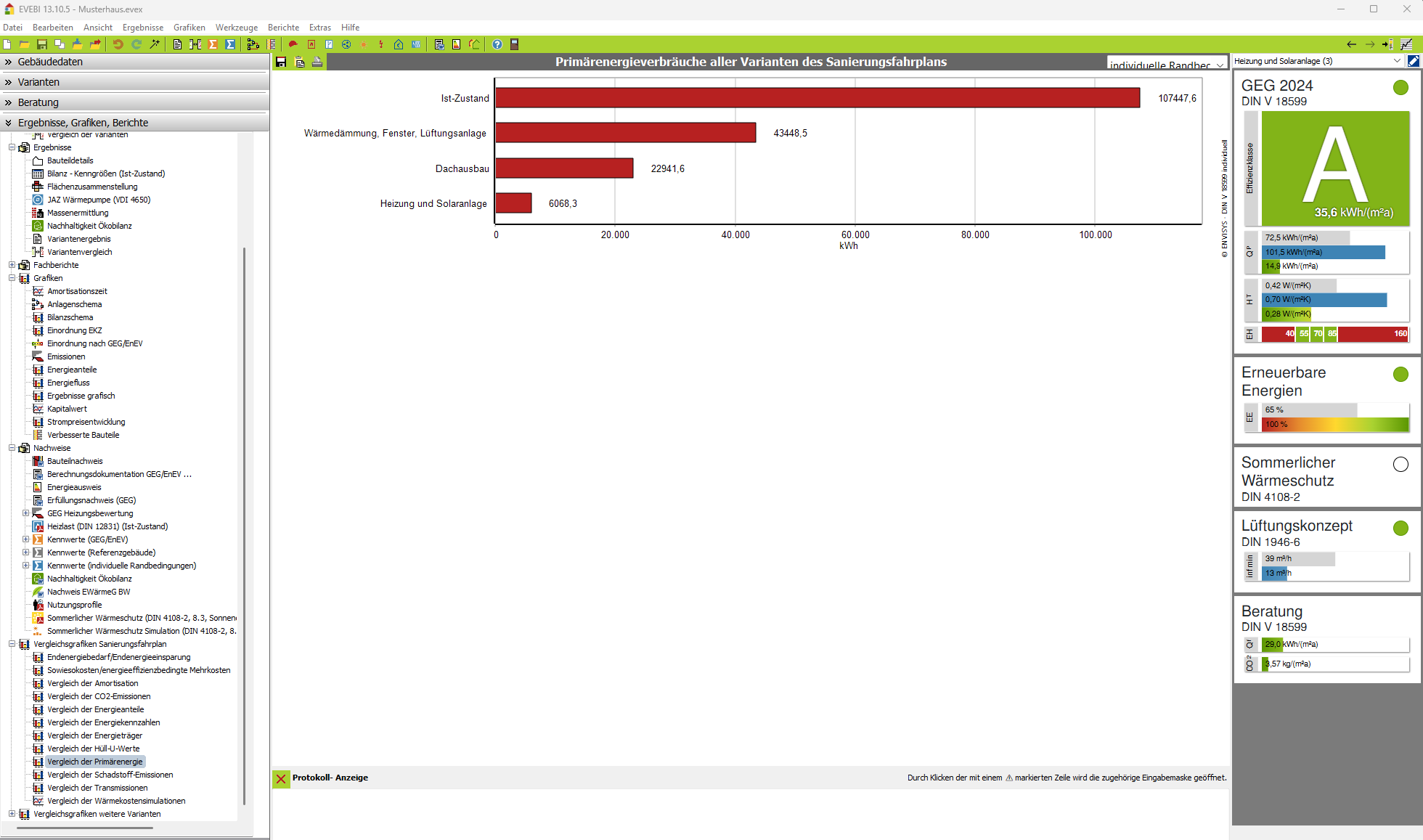This screenshot has width=1423, height=840.
Task: Click the blue help question mark icon
Action: (497, 44)
